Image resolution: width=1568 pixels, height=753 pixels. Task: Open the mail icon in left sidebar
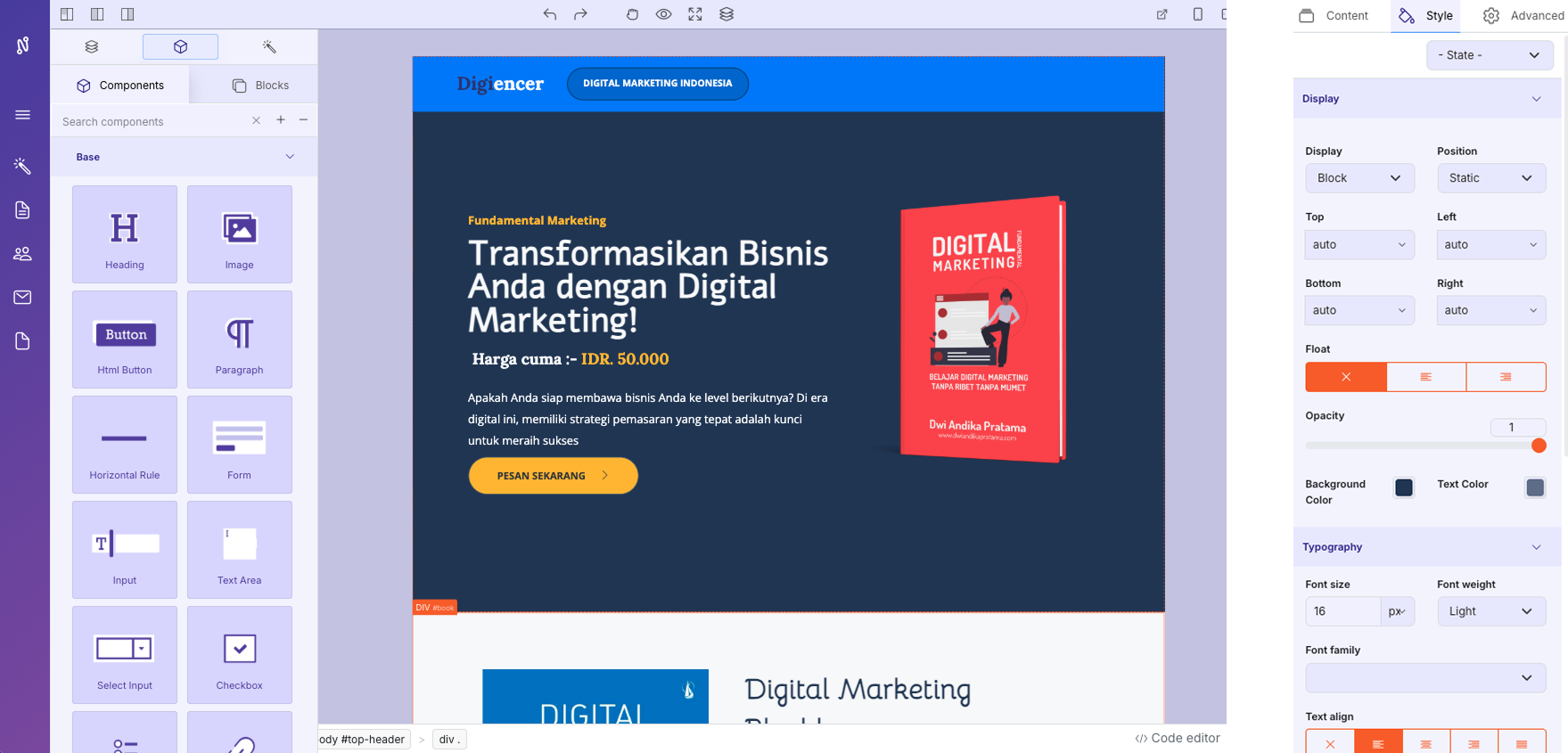(22, 298)
